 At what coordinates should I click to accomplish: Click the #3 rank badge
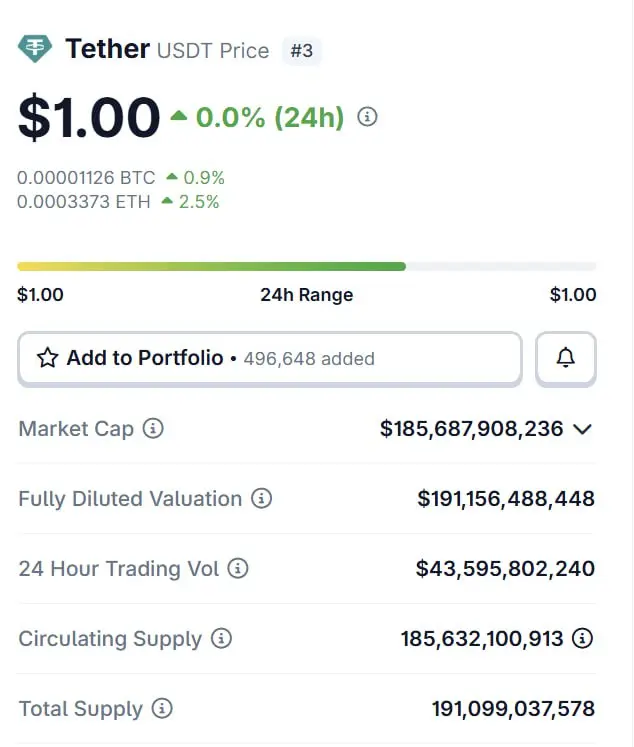[x=301, y=50]
